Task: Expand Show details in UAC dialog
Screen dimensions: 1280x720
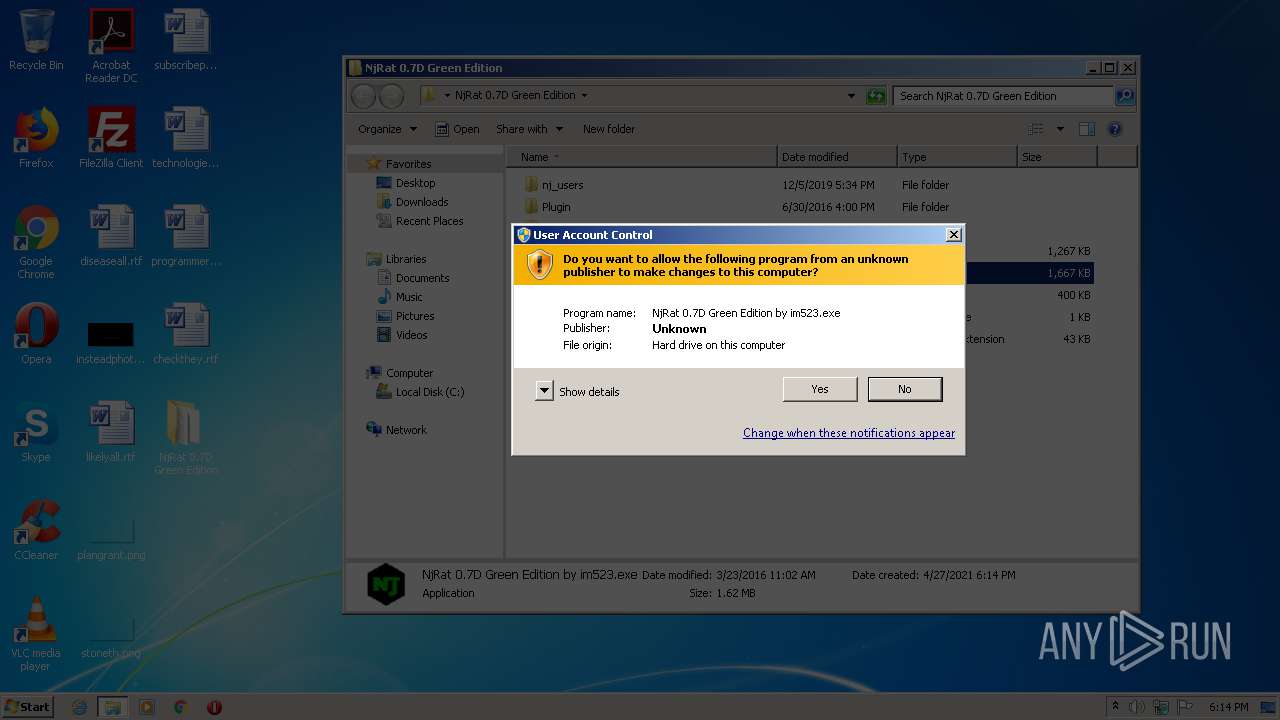Action: pyautogui.click(x=544, y=391)
